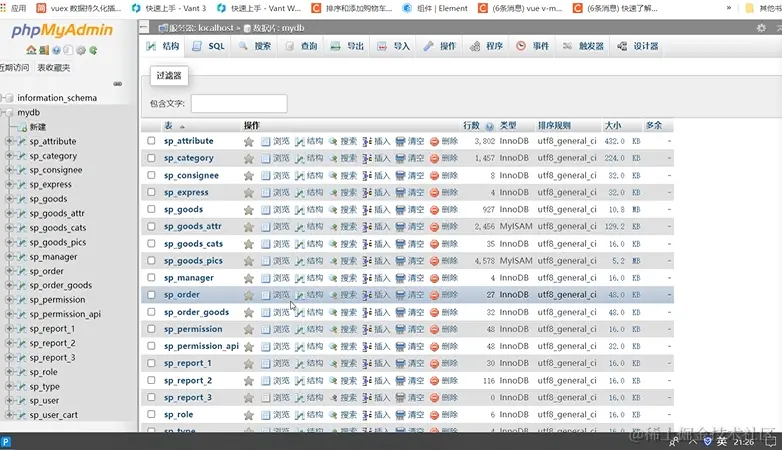The width and height of the screenshot is (782, 450).
Task: Click structure icon for sp_permission row
Action: pyautogui.click(x=299, y=329)
